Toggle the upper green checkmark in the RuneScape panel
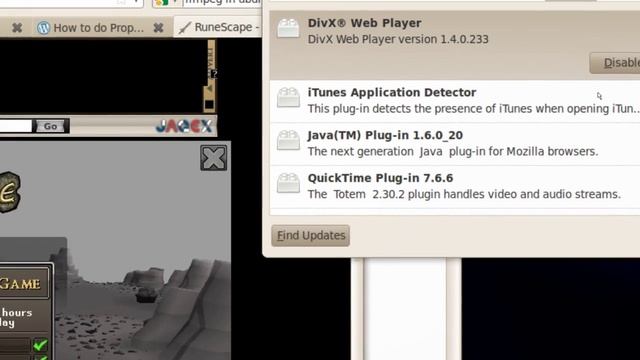The height and width of the screenshot is (360, 640). pos(40,345)
